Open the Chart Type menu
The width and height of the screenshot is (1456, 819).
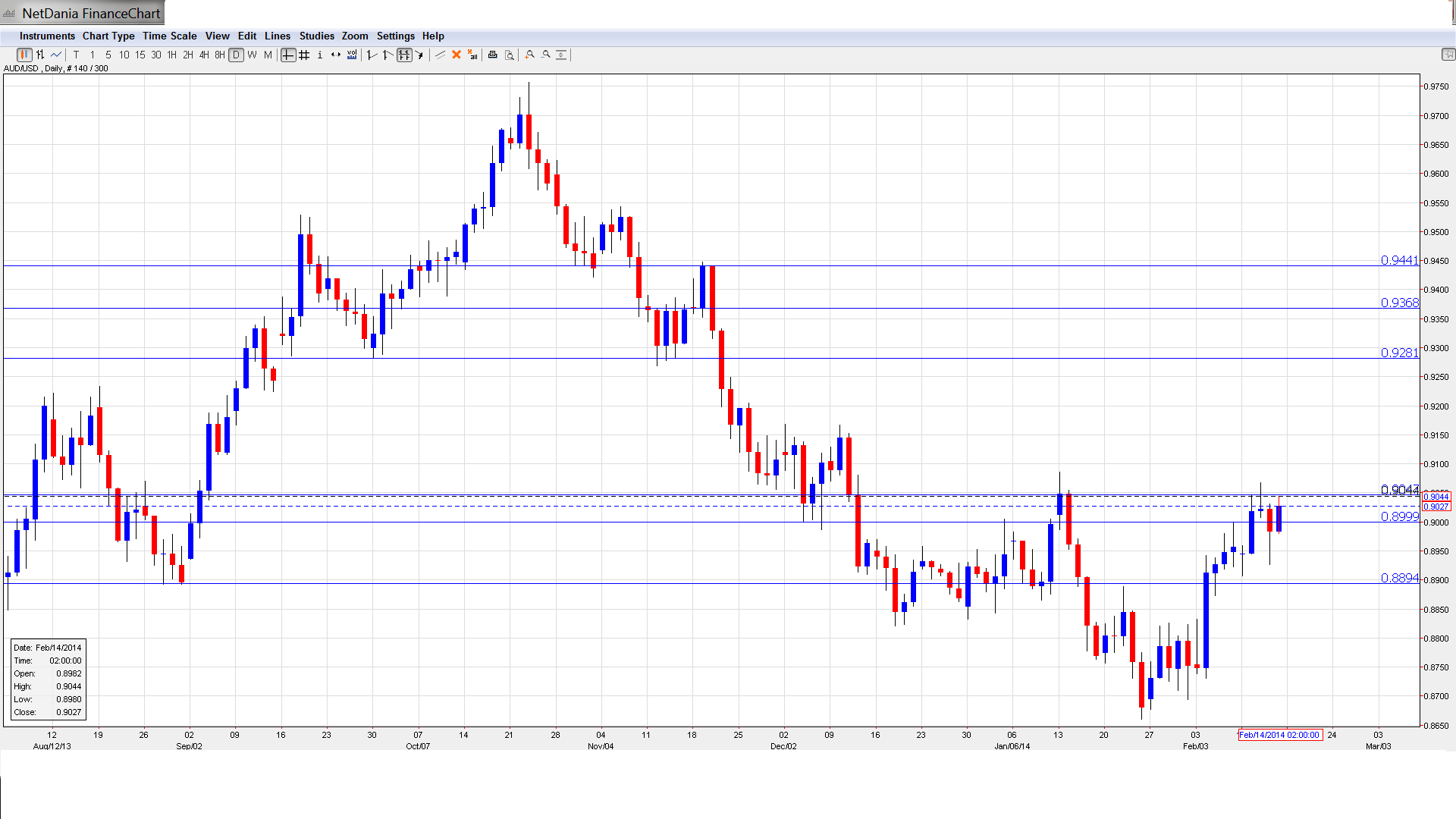click(108, 36)
